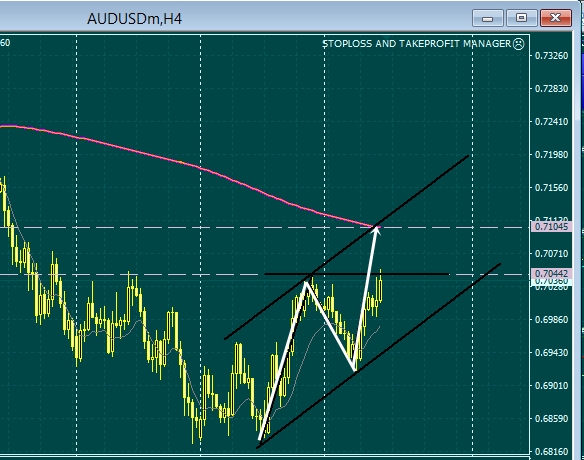Select the 0.71045 highlighted price label

pos(551,226)
